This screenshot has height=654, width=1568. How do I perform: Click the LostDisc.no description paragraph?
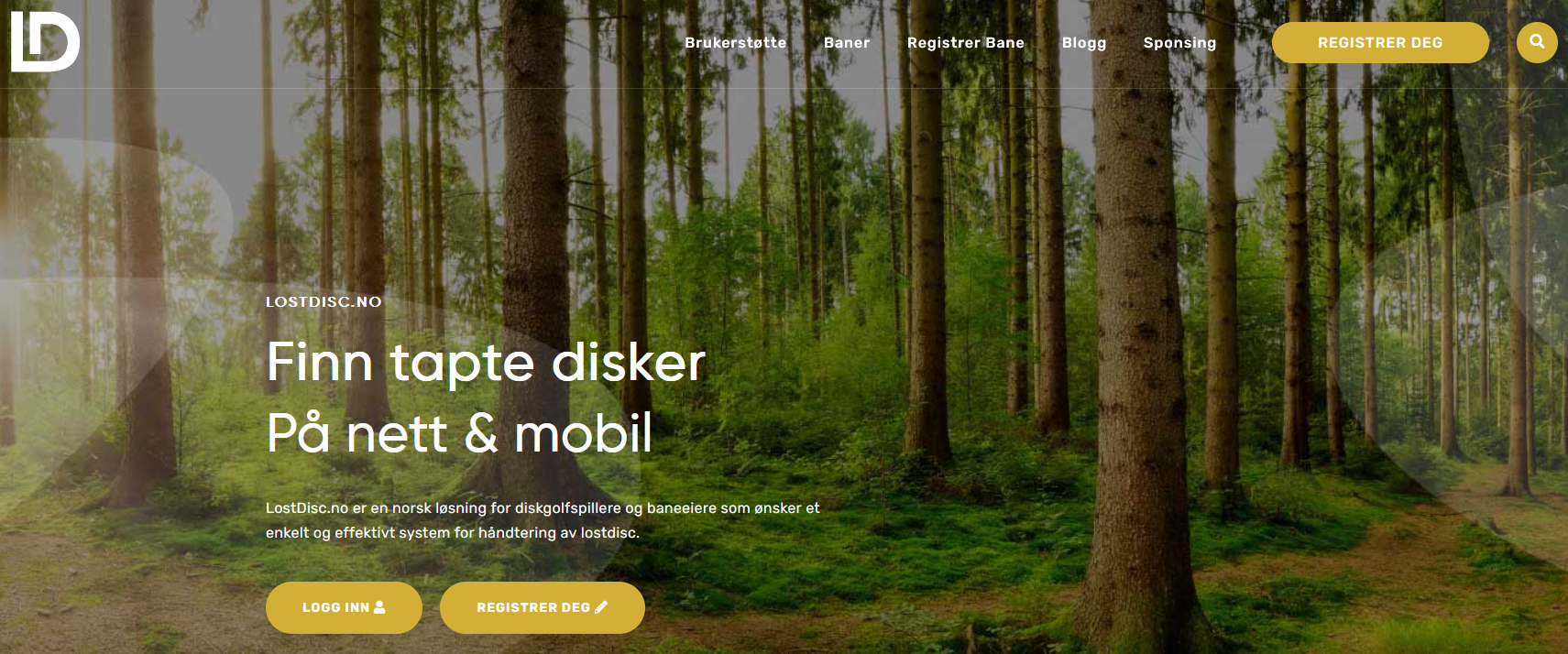pos(543,520)
